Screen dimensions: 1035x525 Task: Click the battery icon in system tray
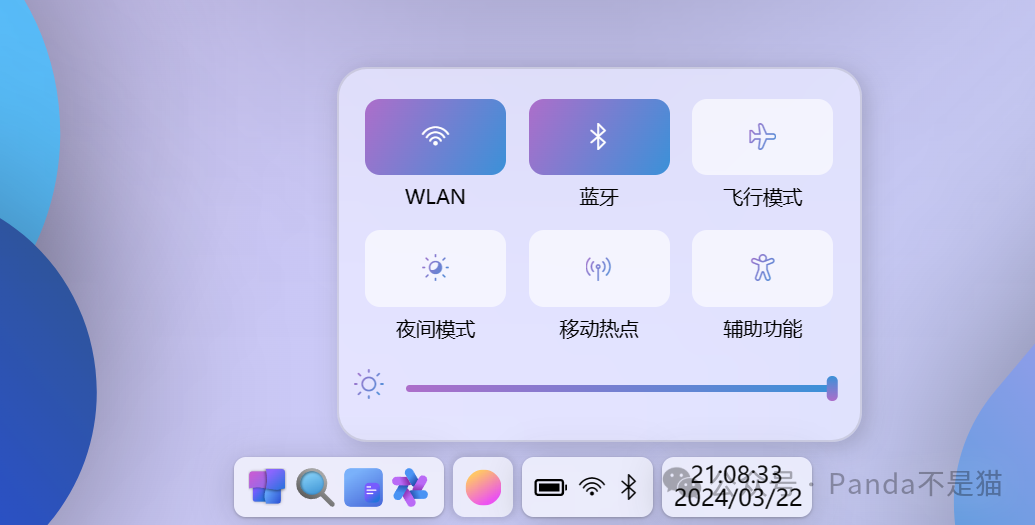551,487
